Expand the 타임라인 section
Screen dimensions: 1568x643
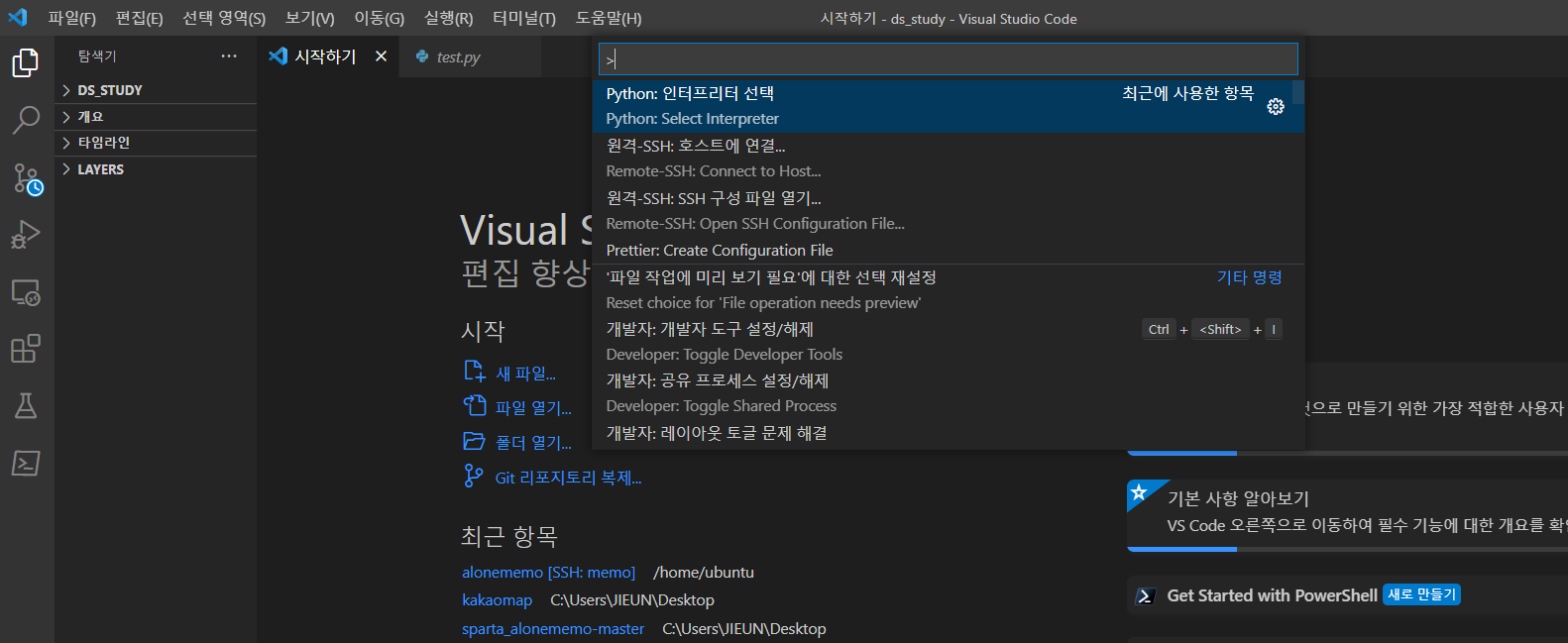click(x=156, y=143)
